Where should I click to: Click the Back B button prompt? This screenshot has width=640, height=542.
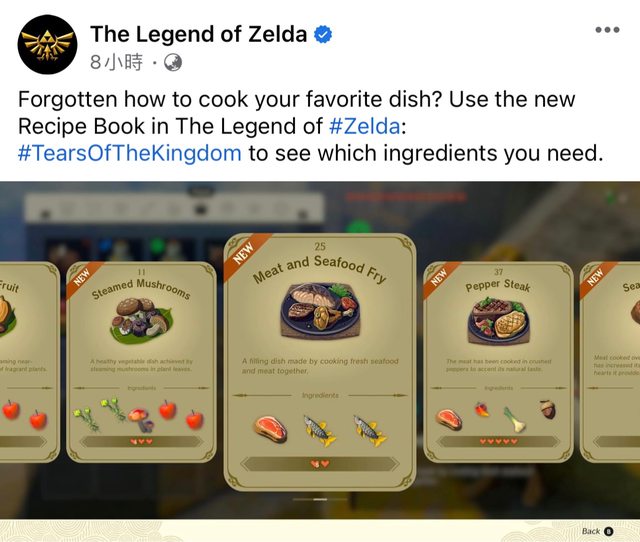point(598,531)
